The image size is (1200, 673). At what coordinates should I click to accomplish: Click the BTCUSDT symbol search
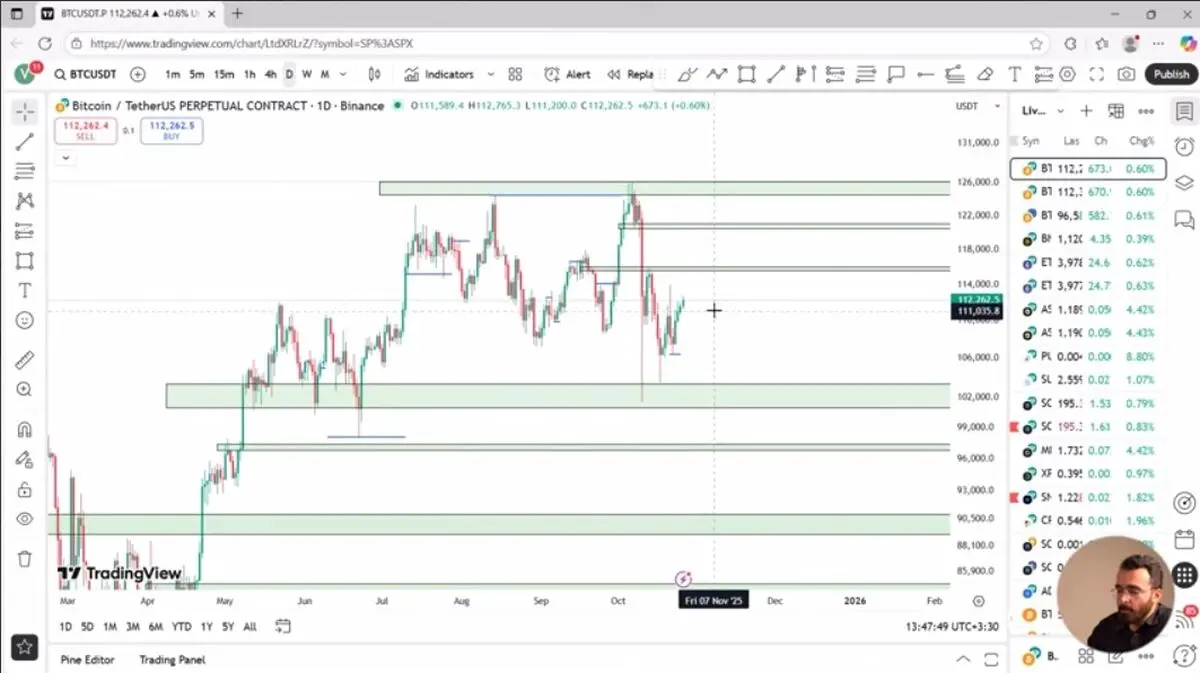tap(85, 74)
